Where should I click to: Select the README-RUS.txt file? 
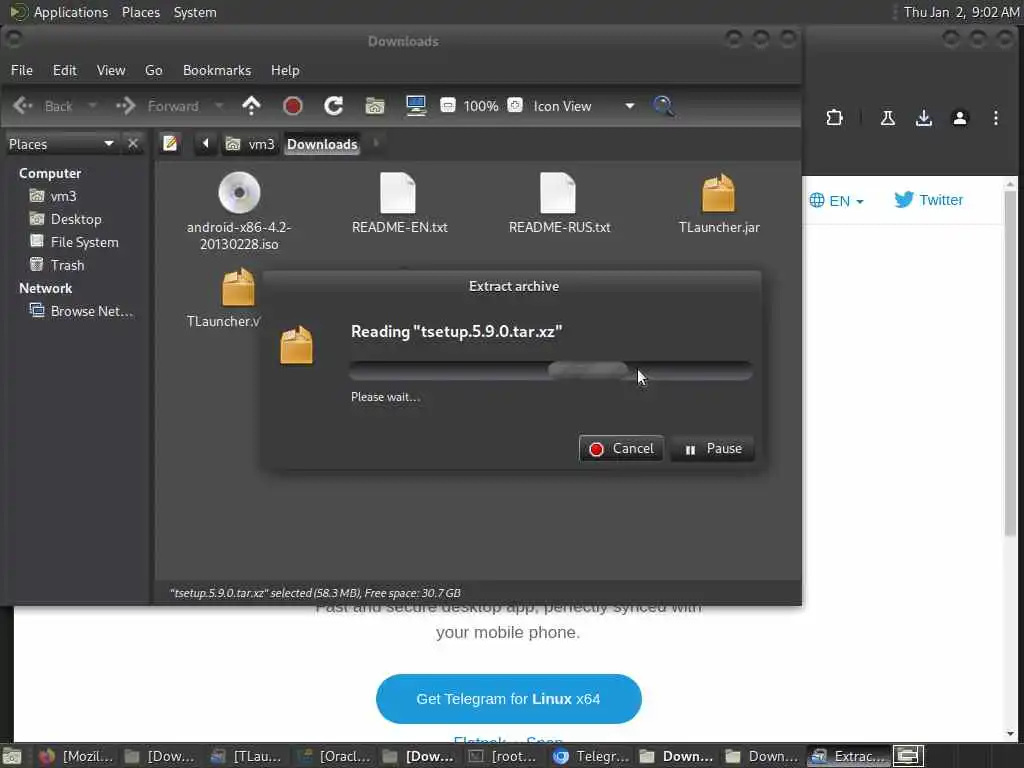point(559,203)
